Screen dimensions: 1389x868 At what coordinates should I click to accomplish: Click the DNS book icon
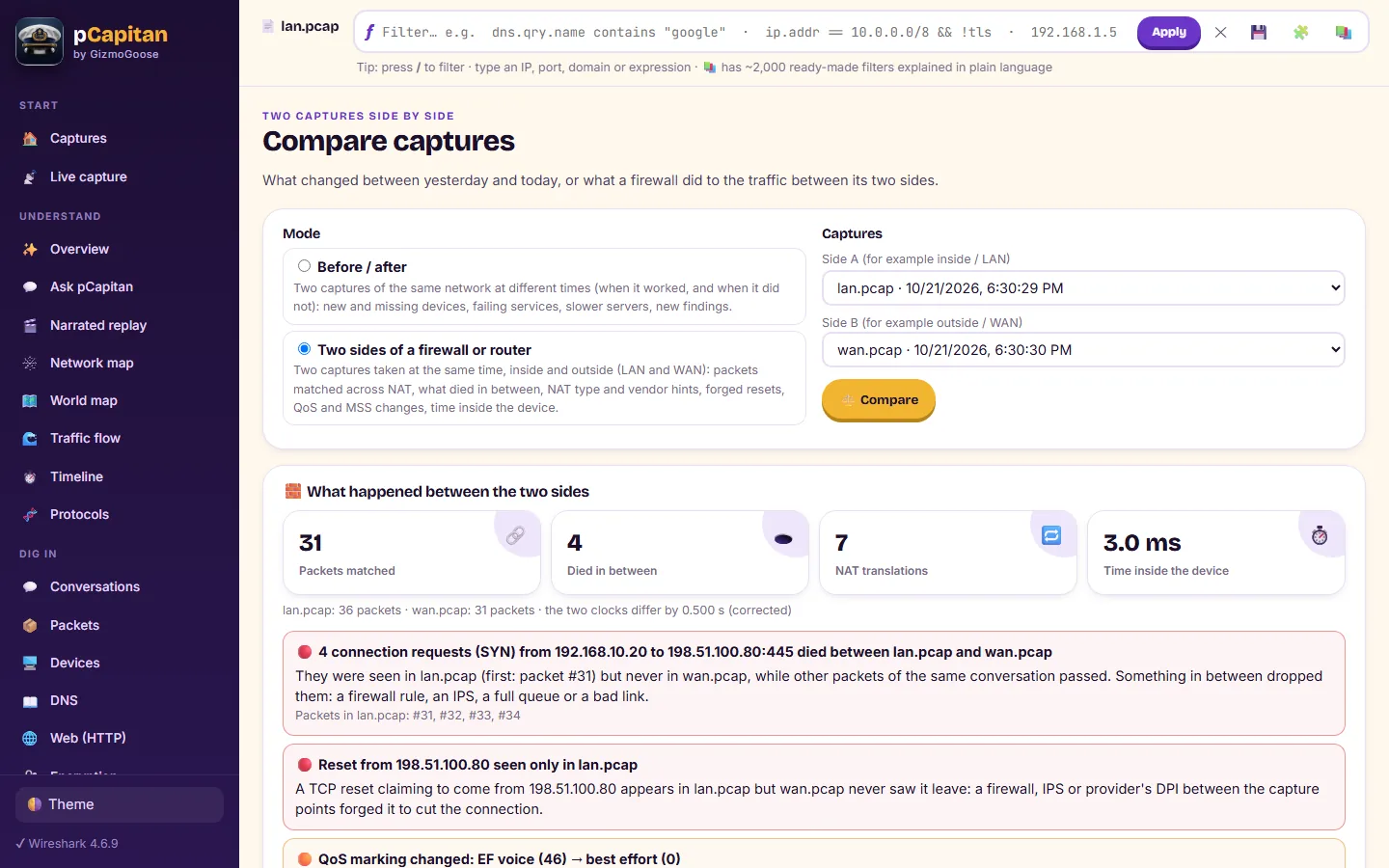click(30, 700)
